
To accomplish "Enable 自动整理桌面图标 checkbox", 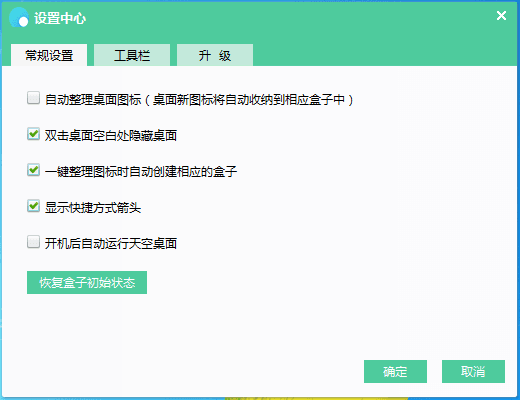I will [33, 98].
